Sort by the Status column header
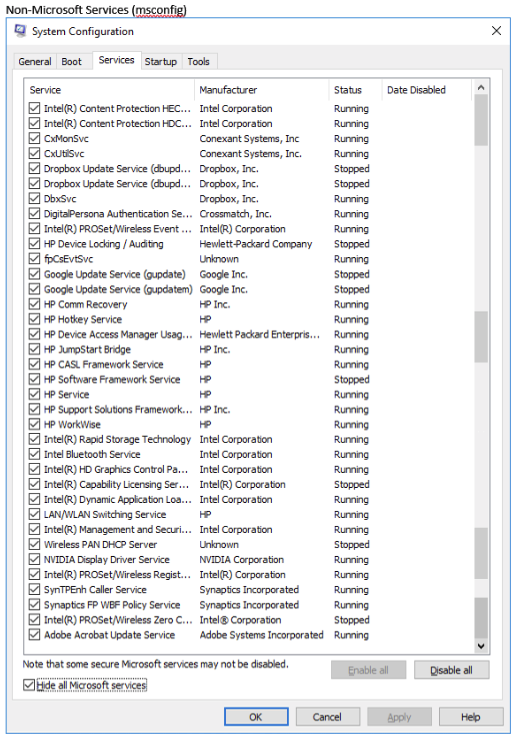The image size is (517, 738). click(355, 90)
